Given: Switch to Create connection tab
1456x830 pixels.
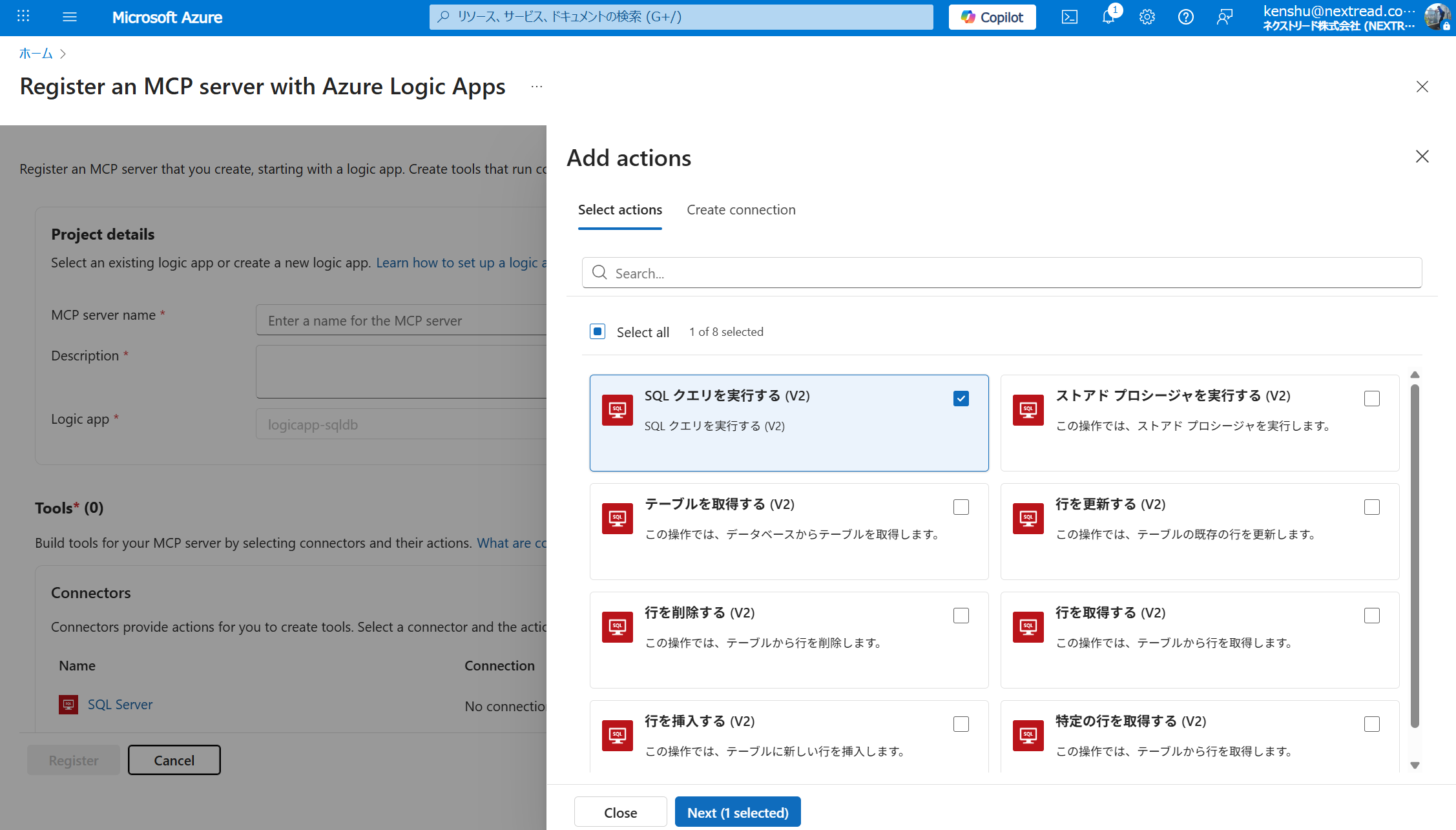Looking at the screenshot, I should 741,210.
